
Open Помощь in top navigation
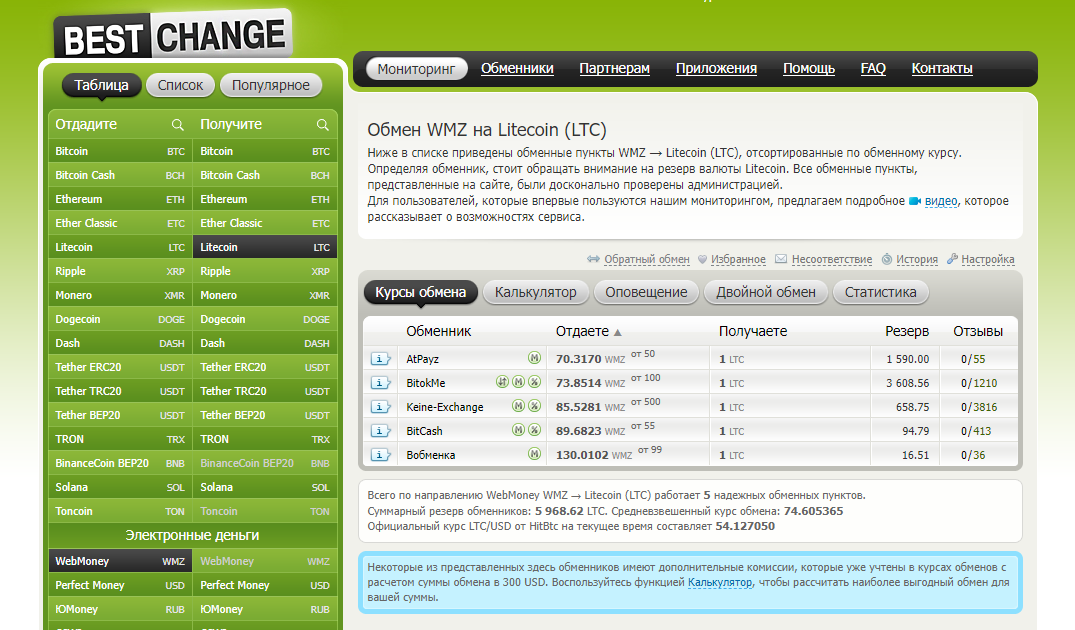point(809,69)
